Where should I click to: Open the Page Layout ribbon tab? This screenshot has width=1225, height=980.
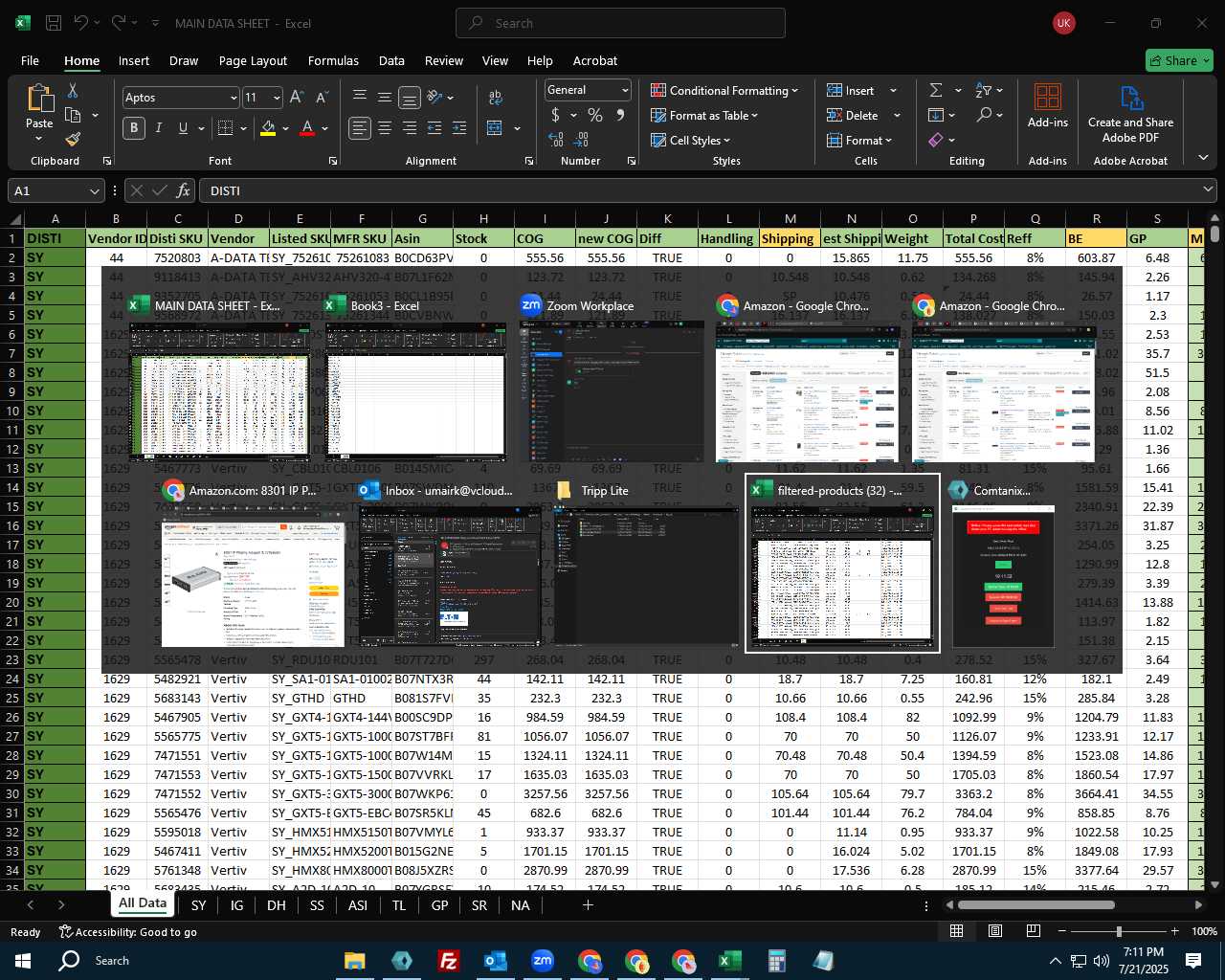[253, 60]
